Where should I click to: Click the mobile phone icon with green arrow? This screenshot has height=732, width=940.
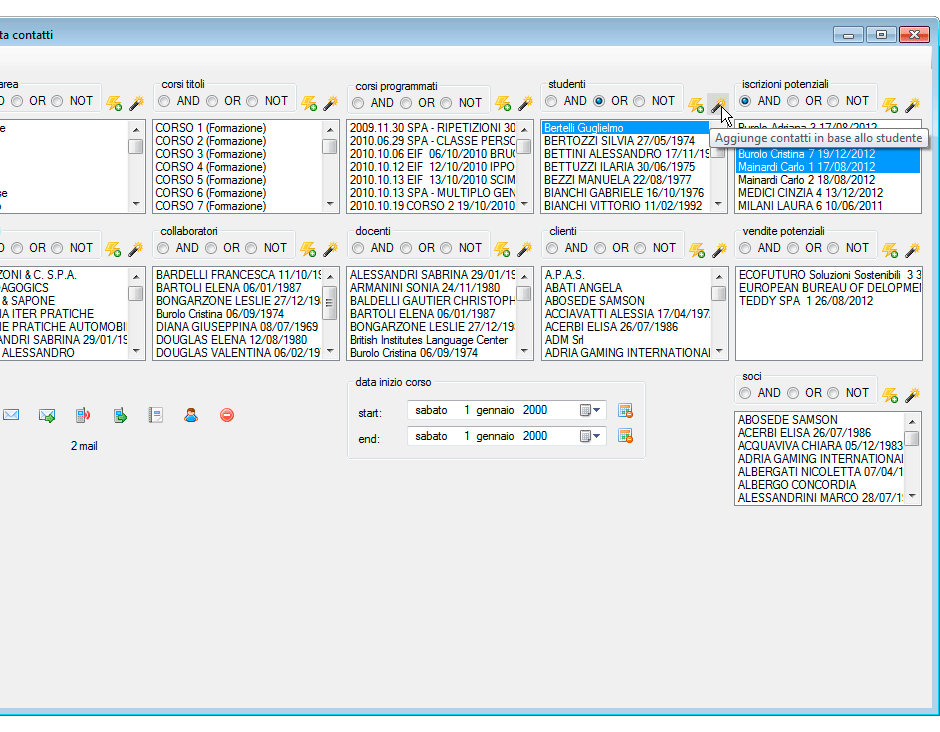pyautogui.click(x=120, y=415)
